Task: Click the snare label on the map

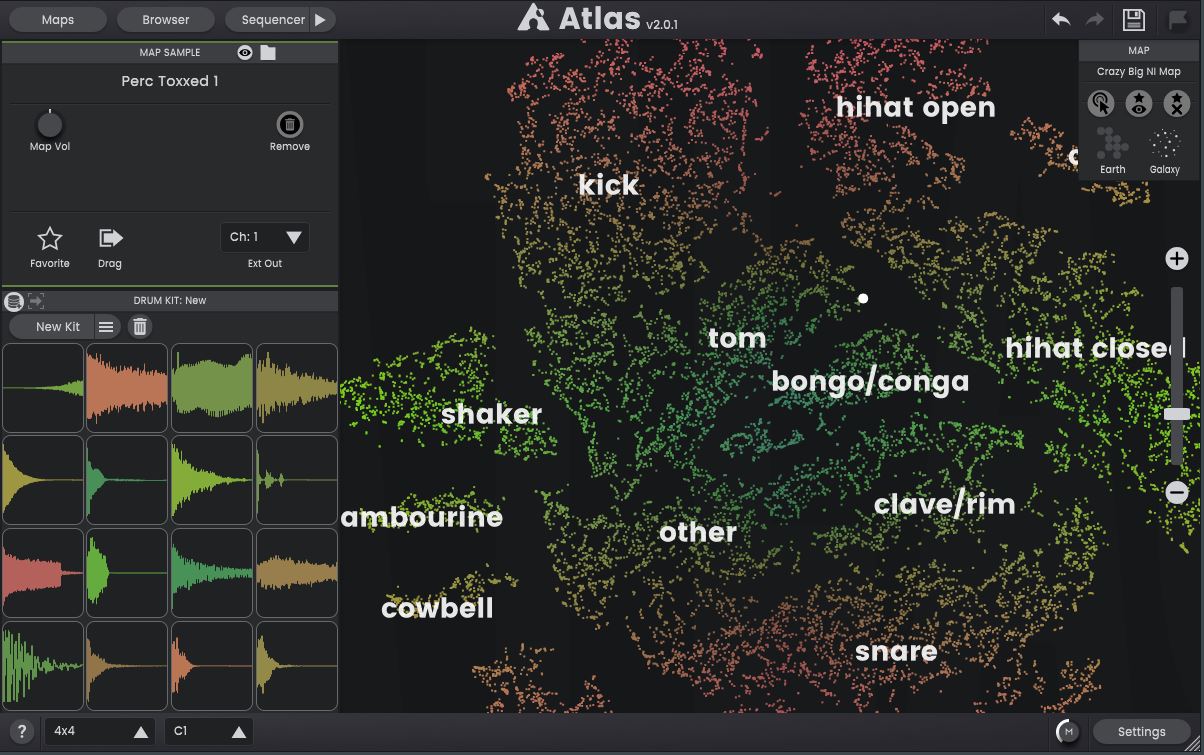Action: pos(896,652)
